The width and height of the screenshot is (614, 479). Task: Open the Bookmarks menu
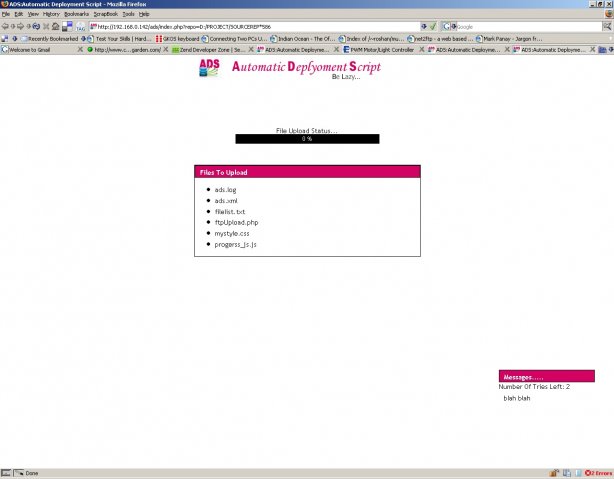(76, 14)
